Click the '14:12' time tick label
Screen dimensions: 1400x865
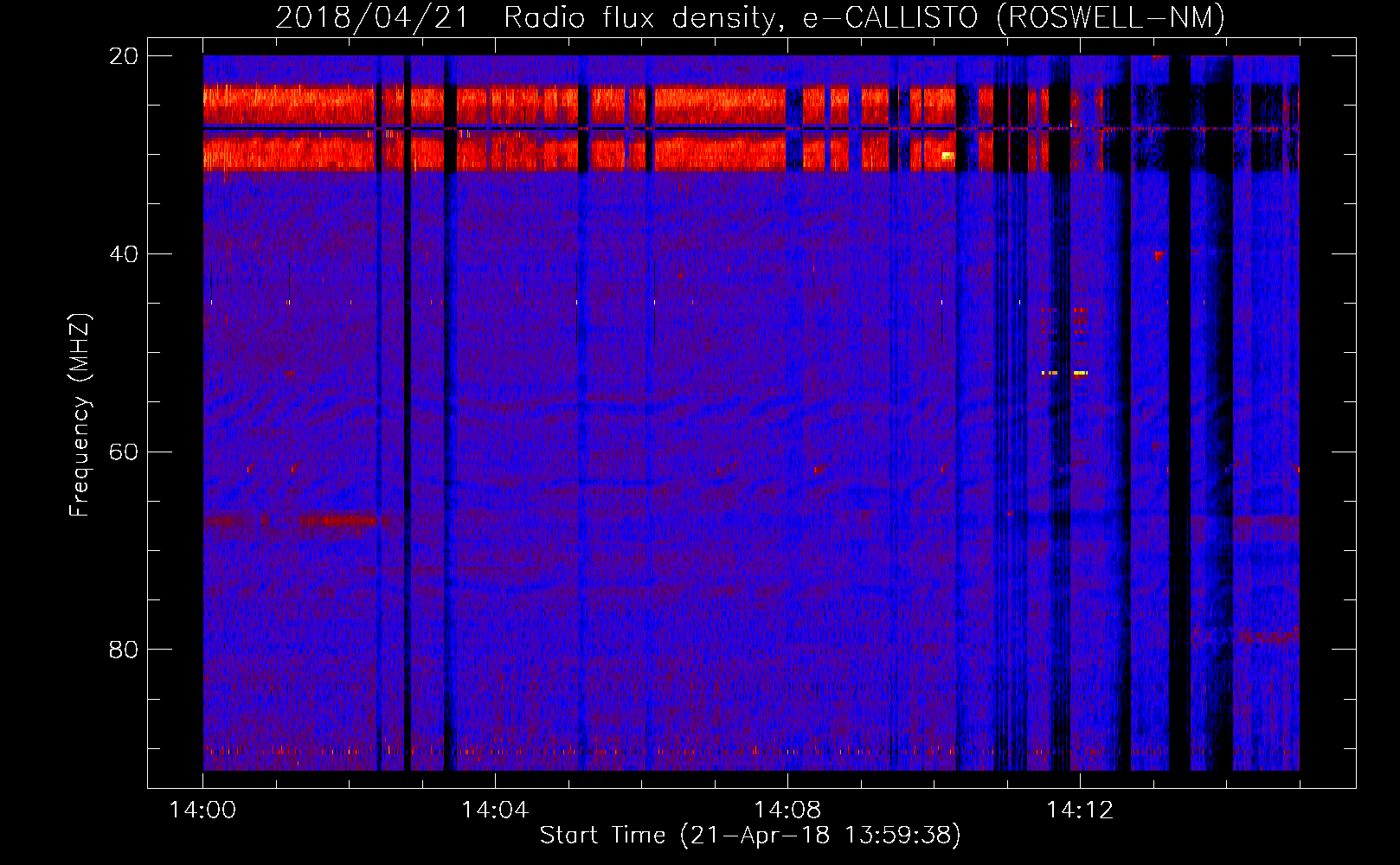(1079, 811)
